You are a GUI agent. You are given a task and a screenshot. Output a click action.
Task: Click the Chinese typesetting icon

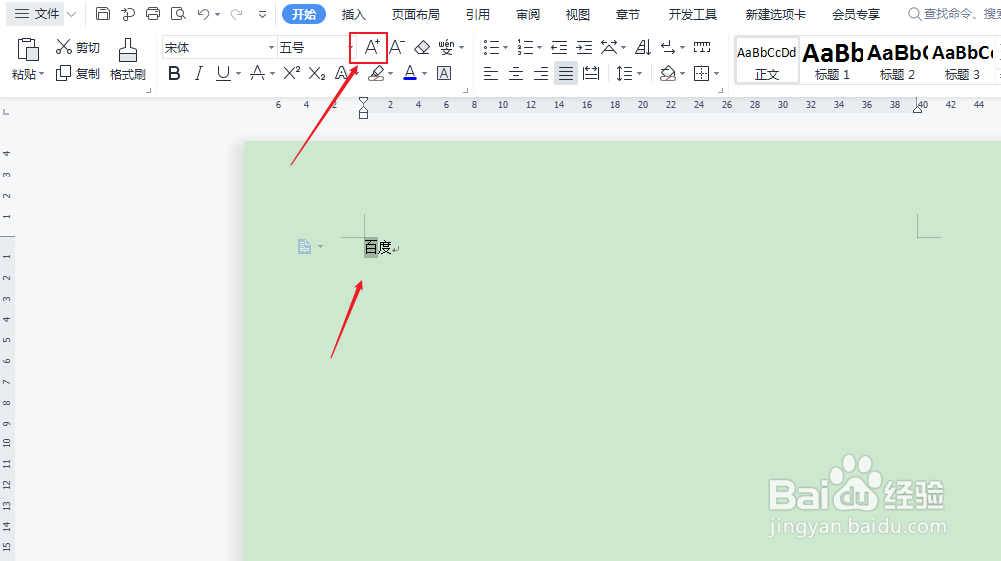[610, 47]
